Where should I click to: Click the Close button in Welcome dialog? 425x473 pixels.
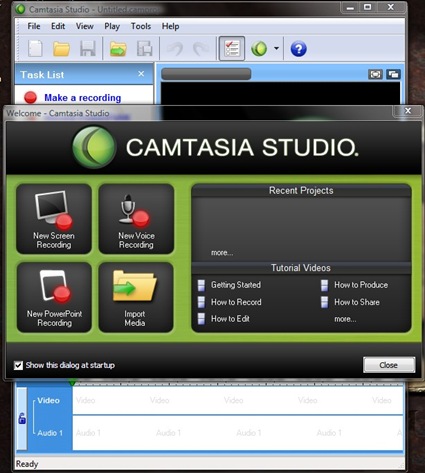pos(389,365)
